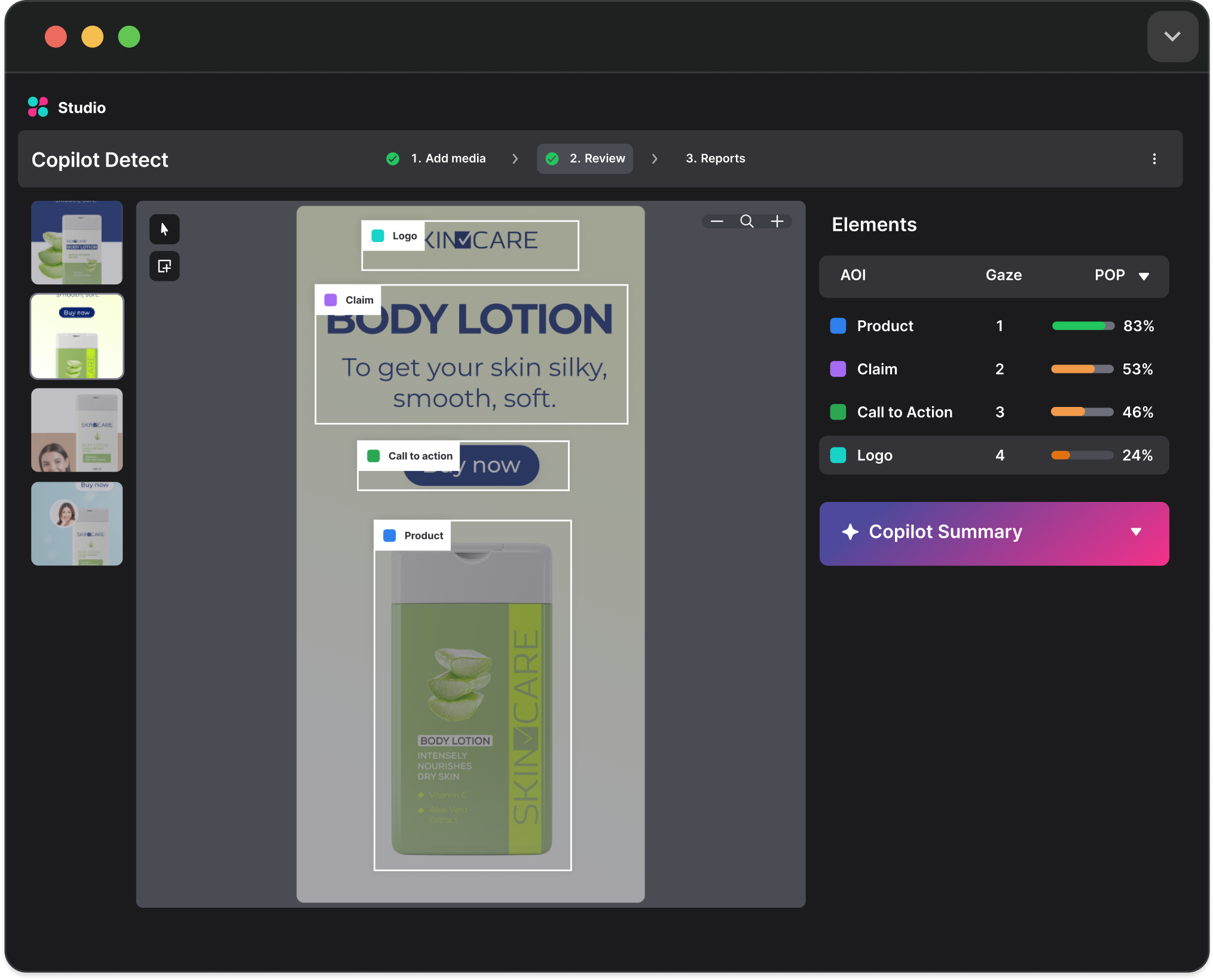Expand the Copilot Summary section
The image size is (1213, 980).
click(x=1136, y=532)
